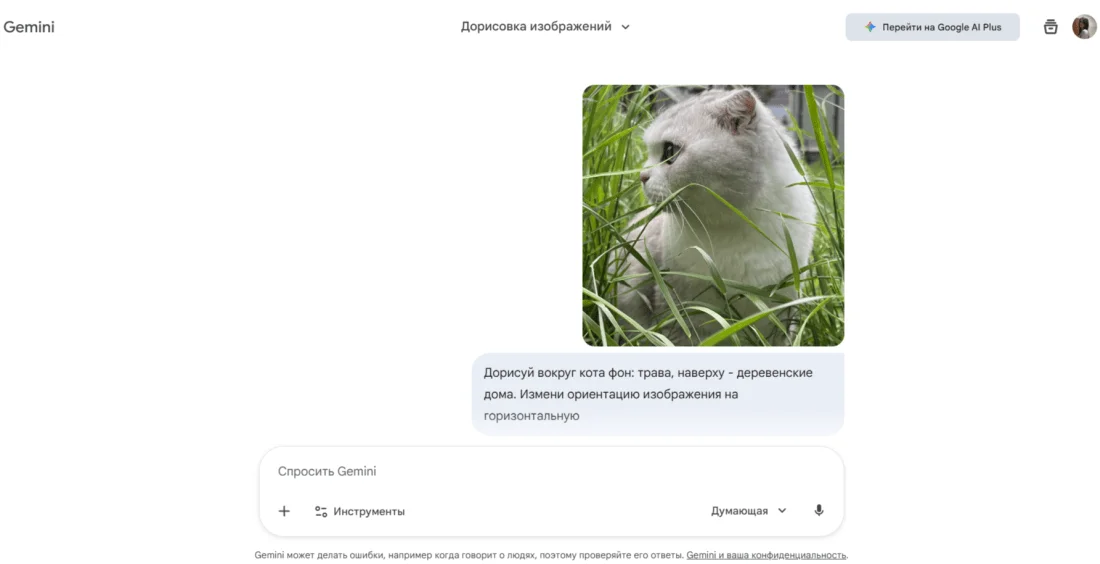Open the Инструменты menu
Image resolution: width=1100 pixels, height=564 pixels.
coord(359,511)
